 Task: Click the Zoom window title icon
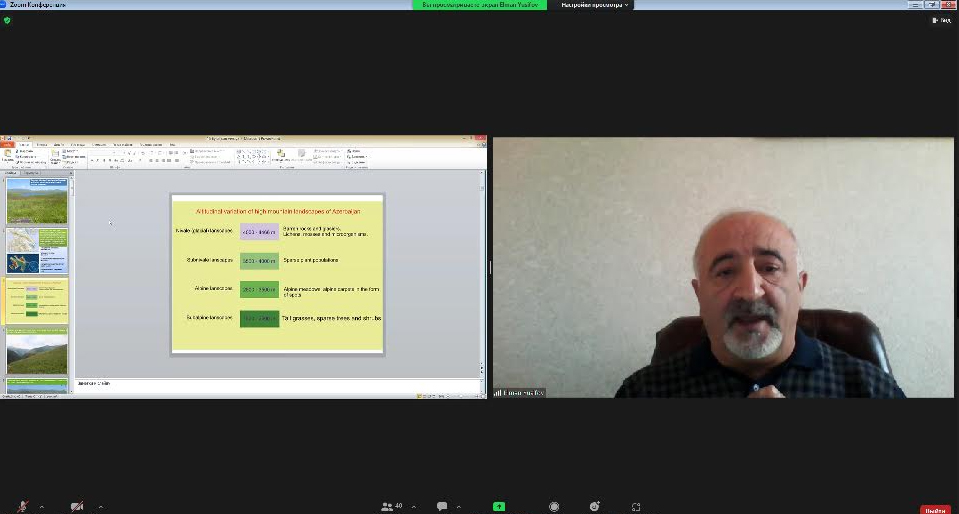(2, 4)
